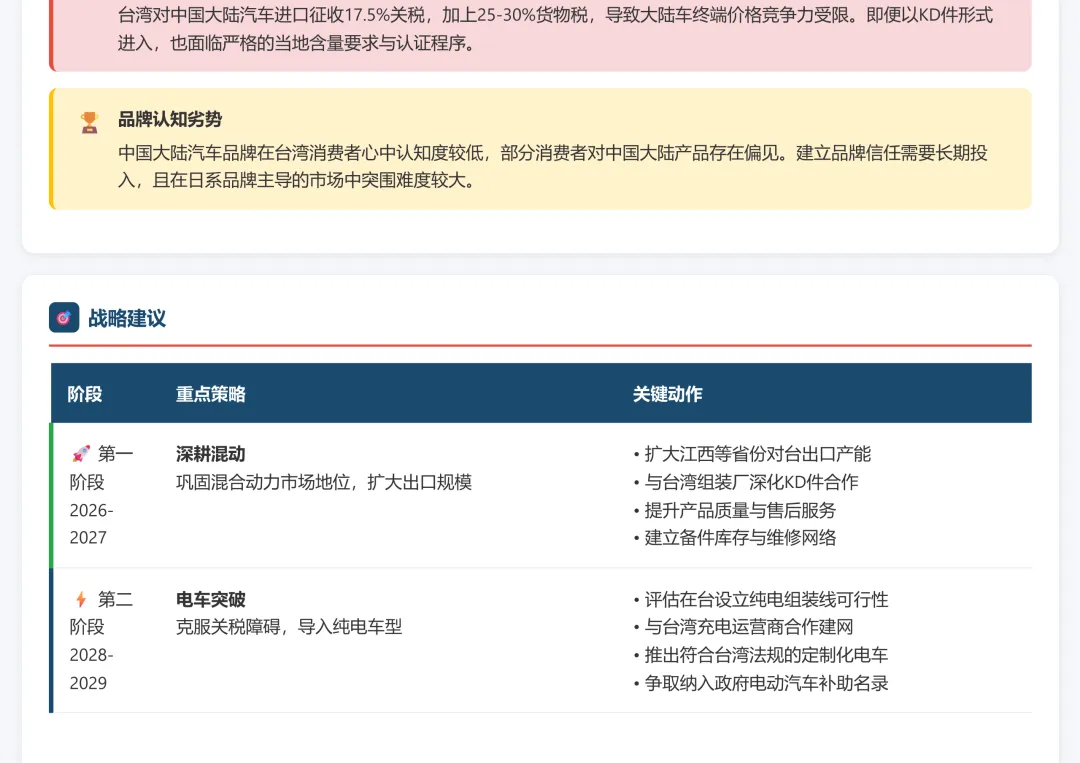Viewport: 1080px width, 763px height.
Task: Click the rocket icon in 第一阶段 row
Action: [x=81, y=454]
